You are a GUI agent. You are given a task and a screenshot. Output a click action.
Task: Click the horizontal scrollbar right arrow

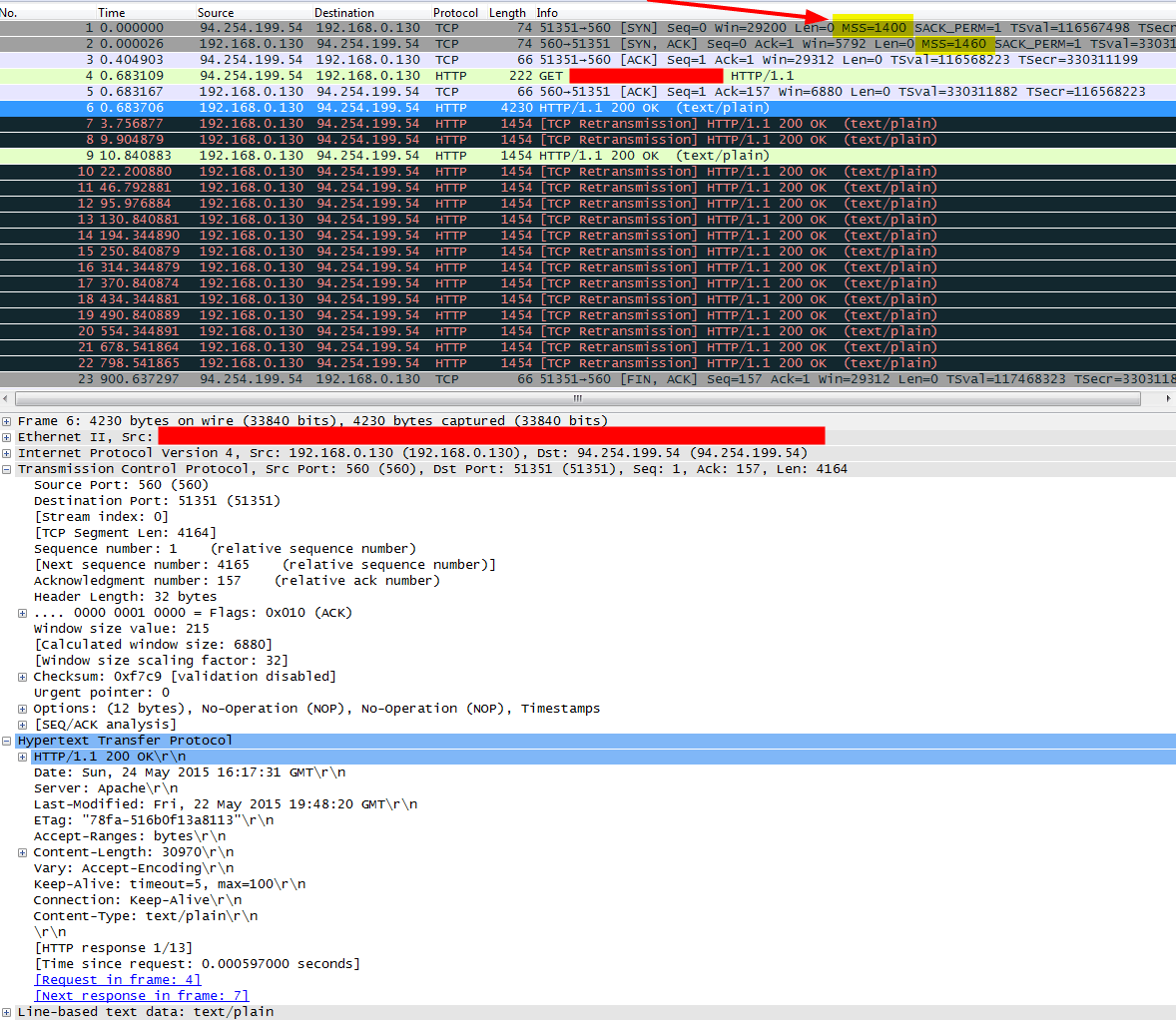[1168, 398]
